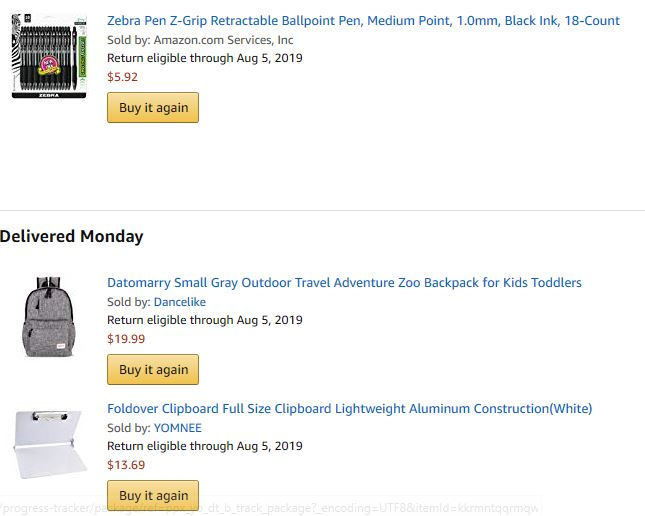Click the return eligibility text under Zebra Pen

(204, 58)
